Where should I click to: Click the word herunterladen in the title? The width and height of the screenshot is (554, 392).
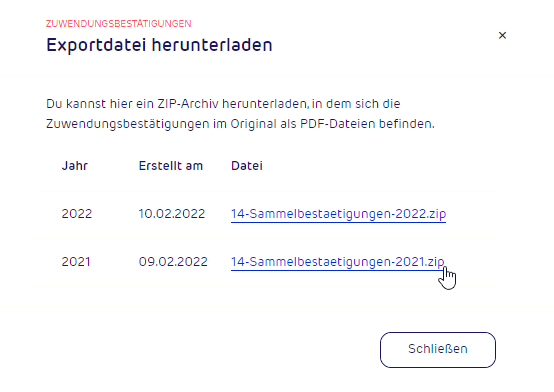tap(212, 45)
